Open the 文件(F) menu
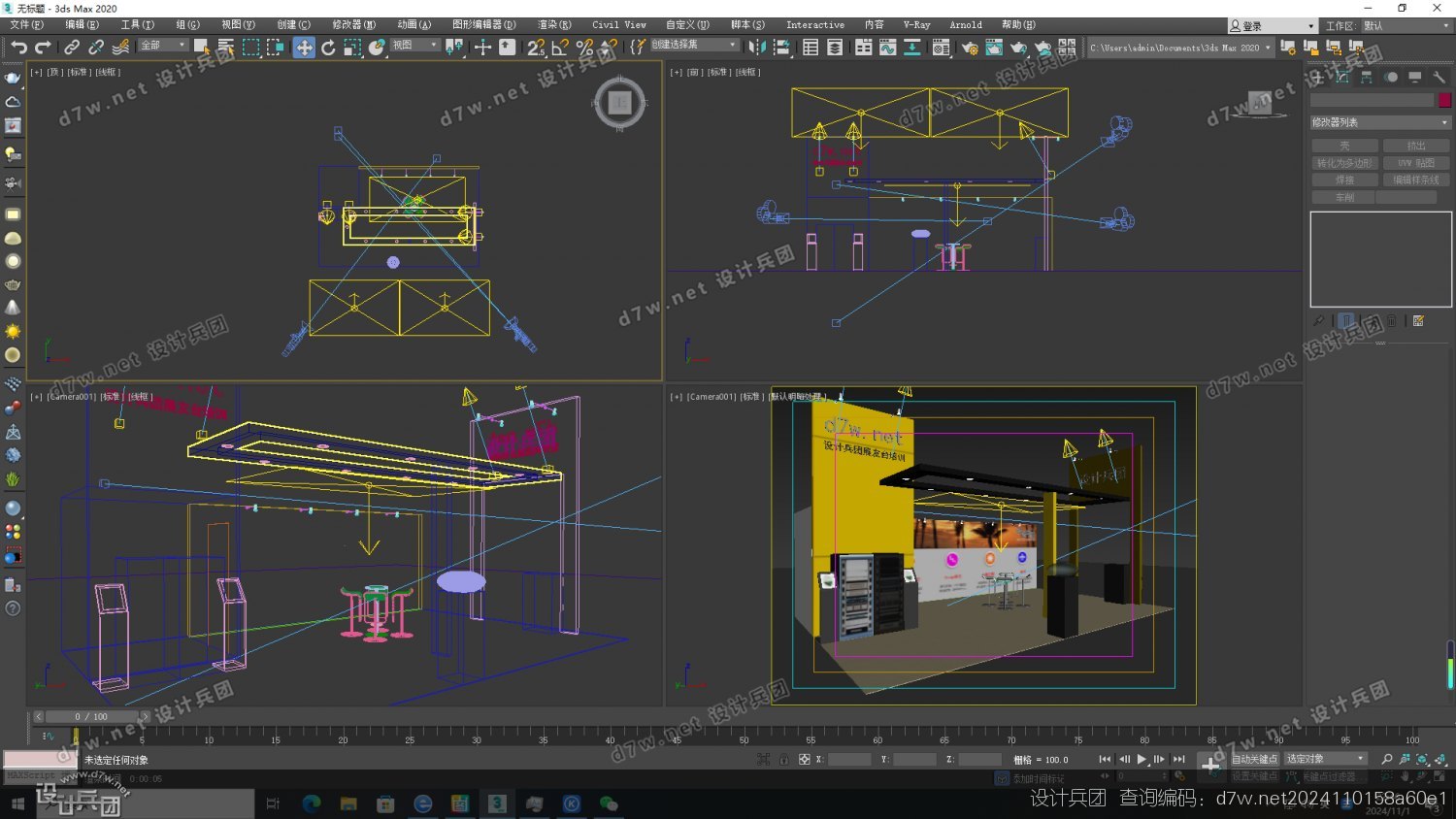The image size is (1456, 819). (x=26, y=25)
